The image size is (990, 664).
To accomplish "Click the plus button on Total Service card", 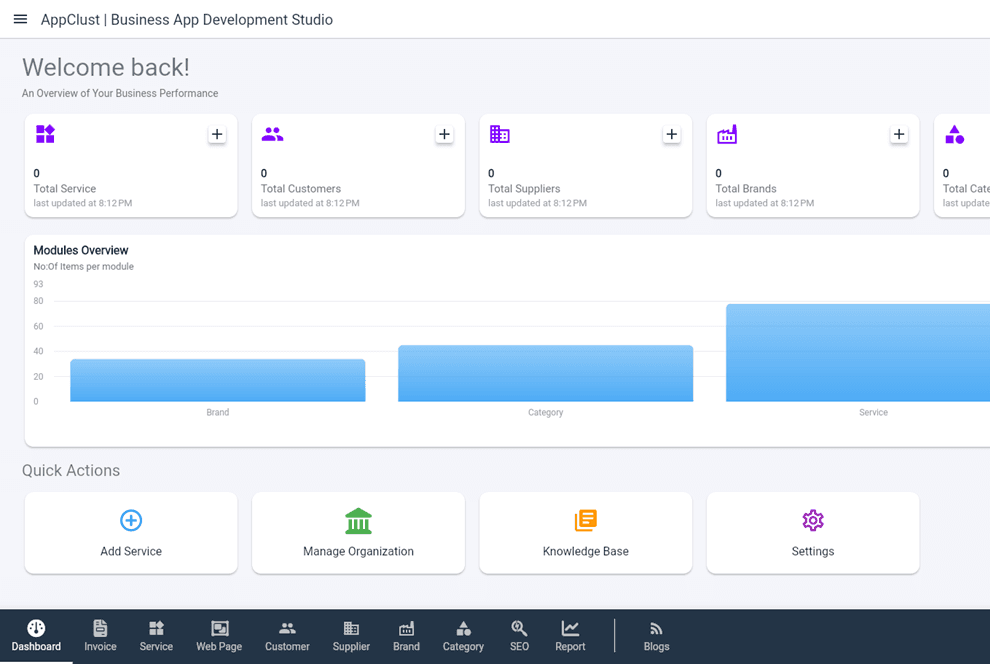I will pos(217,134).
